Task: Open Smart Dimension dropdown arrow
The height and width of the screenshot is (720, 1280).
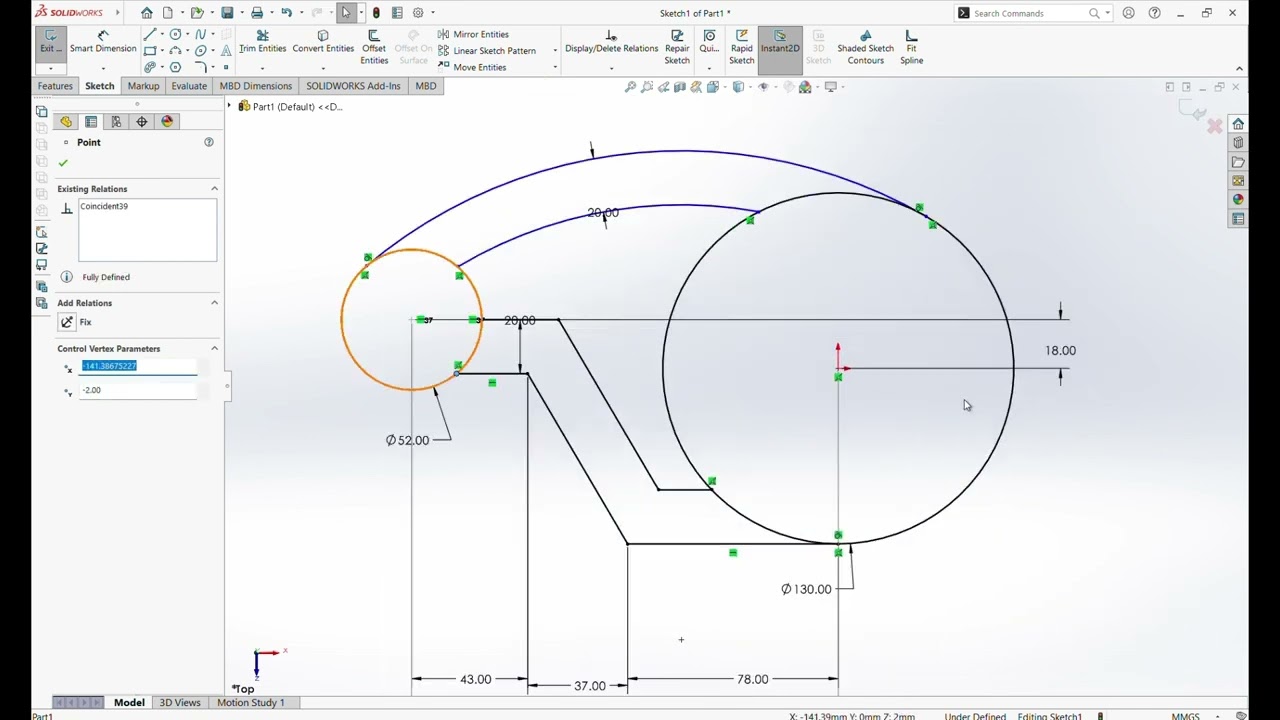Action: point(102,67)
